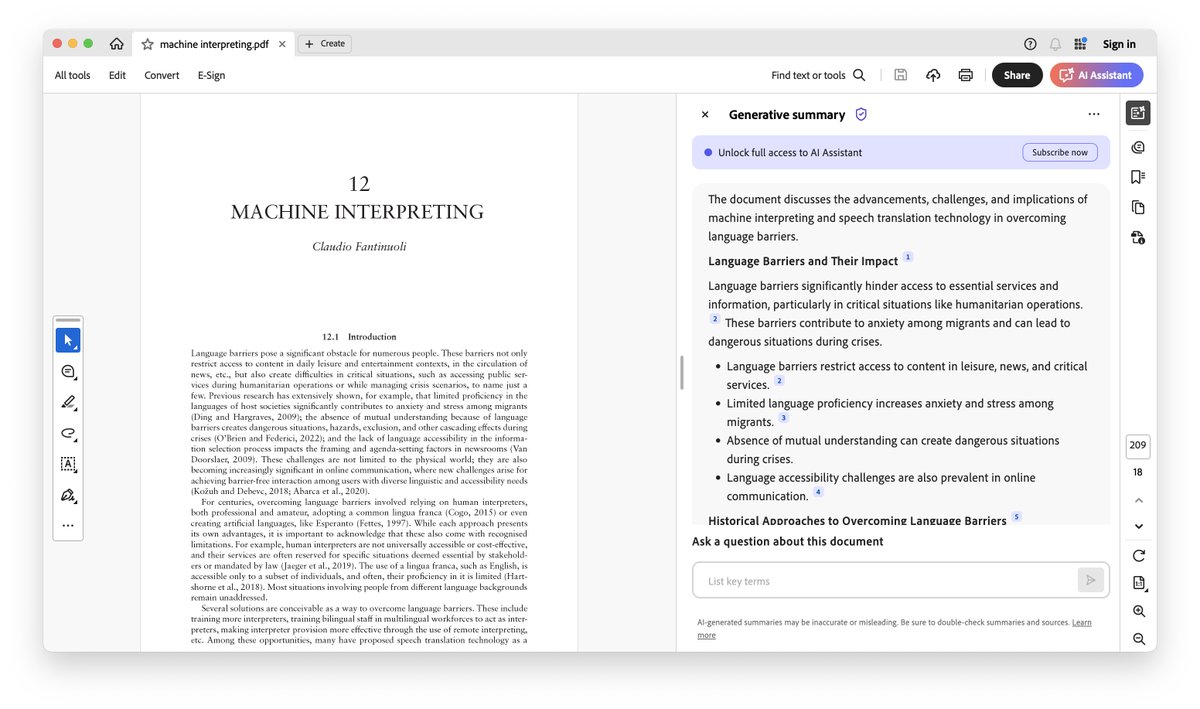This screenshot has height=709, width=1200.
Task: Click 'Unlock full access to AI Assistant' text
Action: click(790, 153)
